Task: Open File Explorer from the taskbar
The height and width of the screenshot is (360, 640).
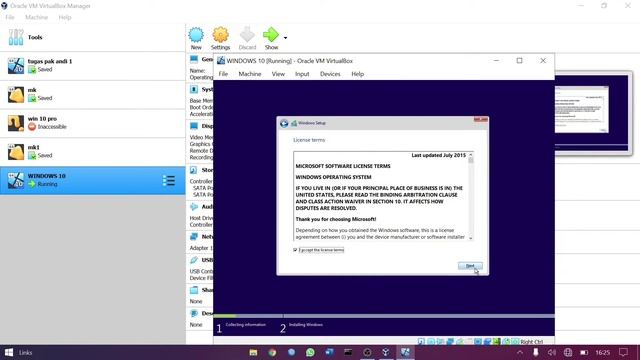Action: click(253, 352)
